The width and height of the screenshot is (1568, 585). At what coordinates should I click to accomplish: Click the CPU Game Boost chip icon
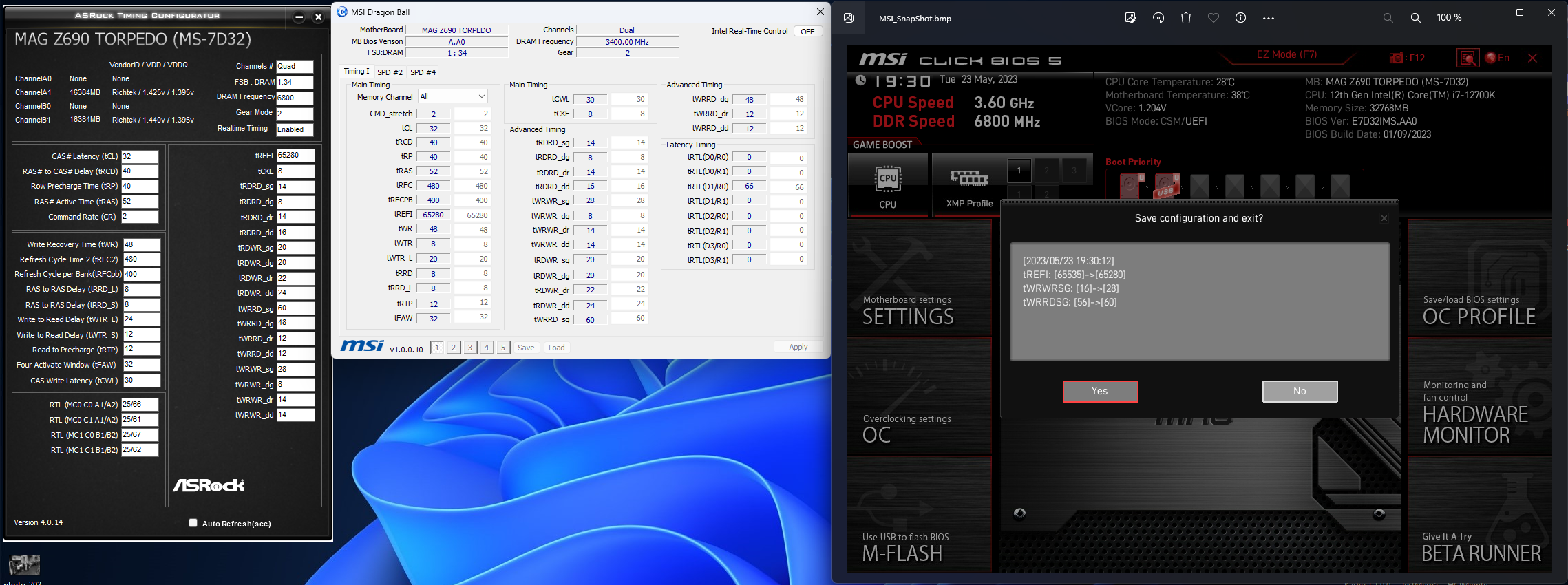coord(888,178)
